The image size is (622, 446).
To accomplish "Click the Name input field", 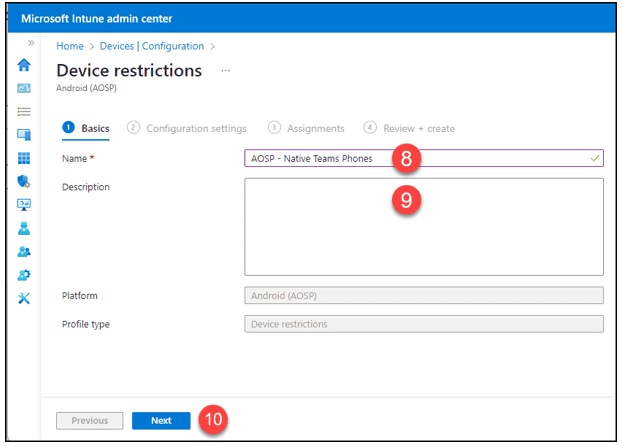I will 424,158.
